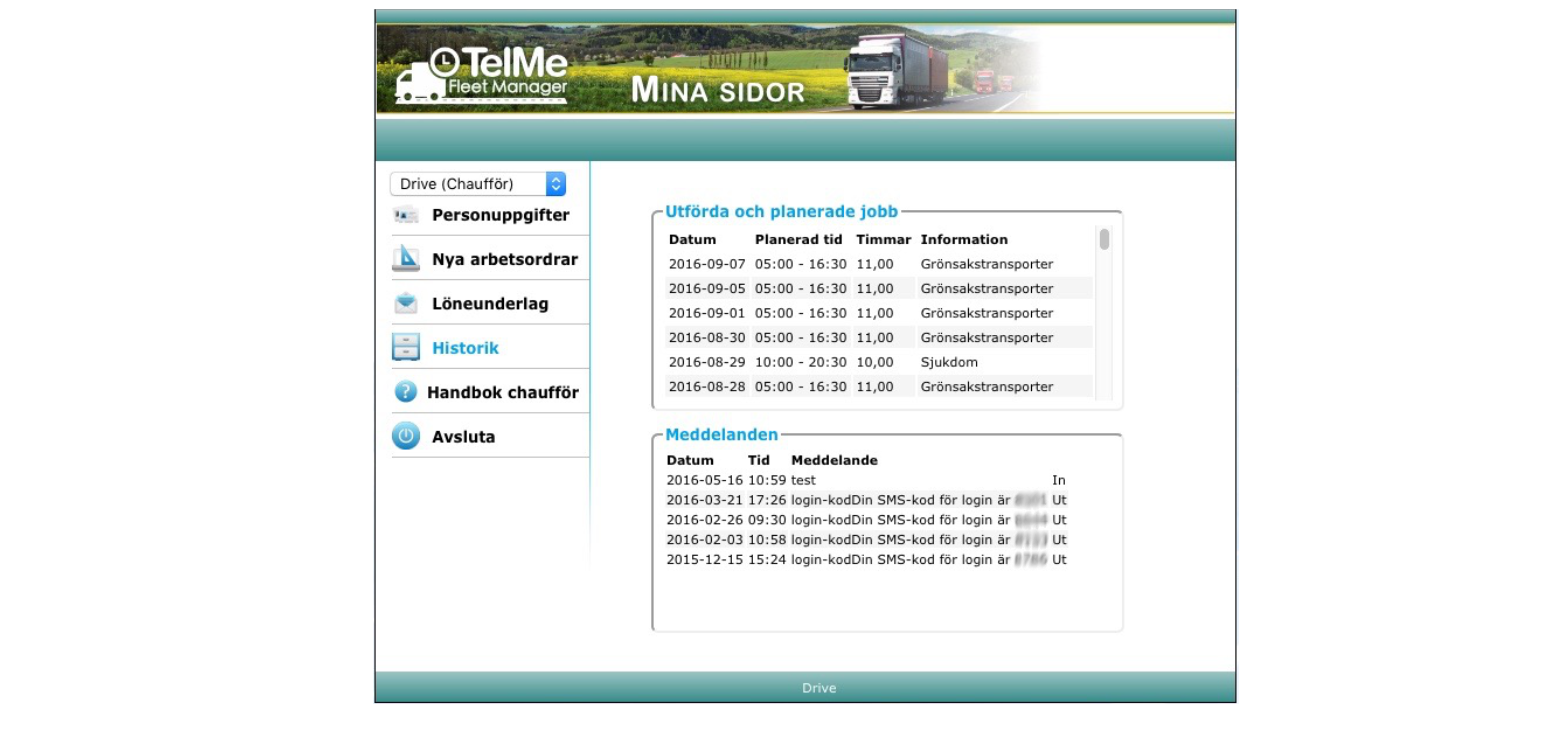Click the Mina Sidor banner title
This screenshot has height=732, width=1562.
tap(718, 92)
